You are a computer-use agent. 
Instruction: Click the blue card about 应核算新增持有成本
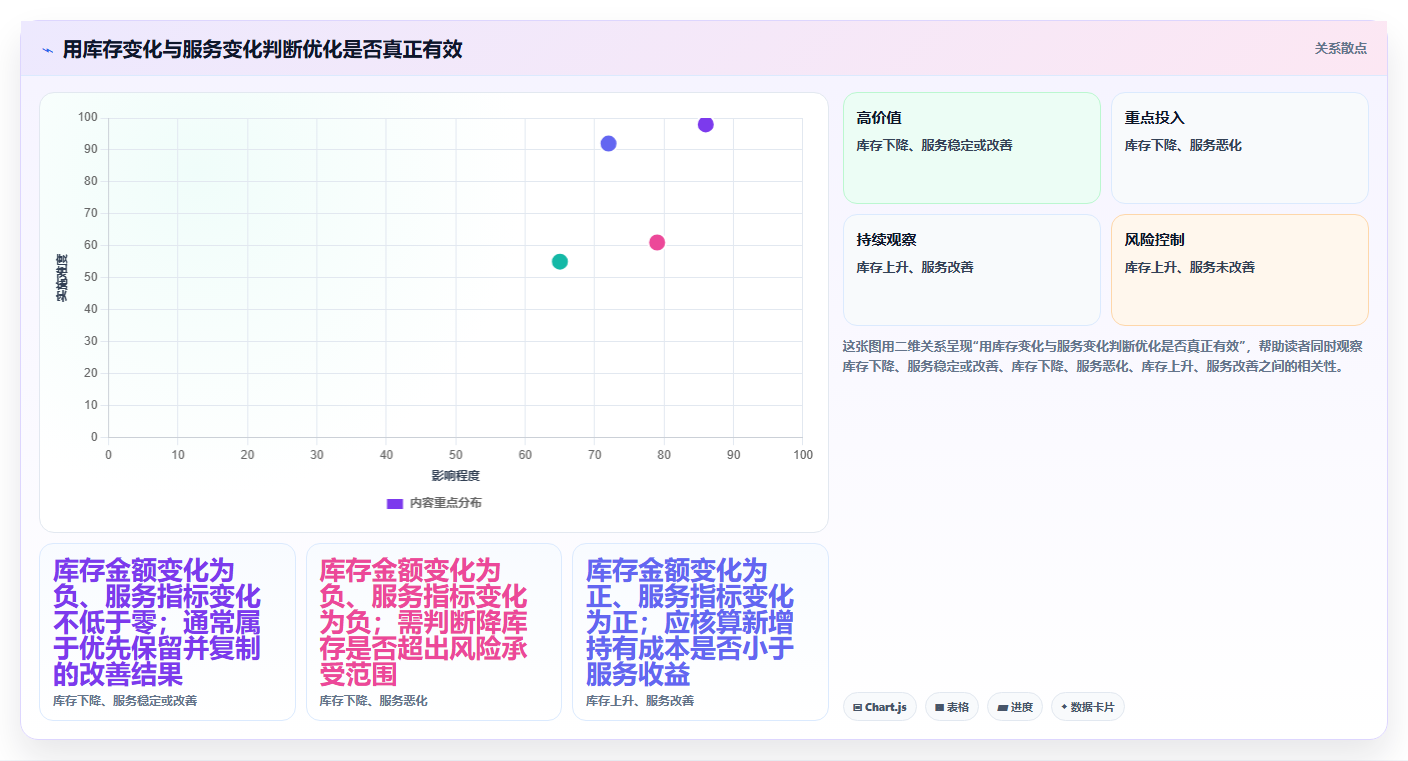point(700,632)
